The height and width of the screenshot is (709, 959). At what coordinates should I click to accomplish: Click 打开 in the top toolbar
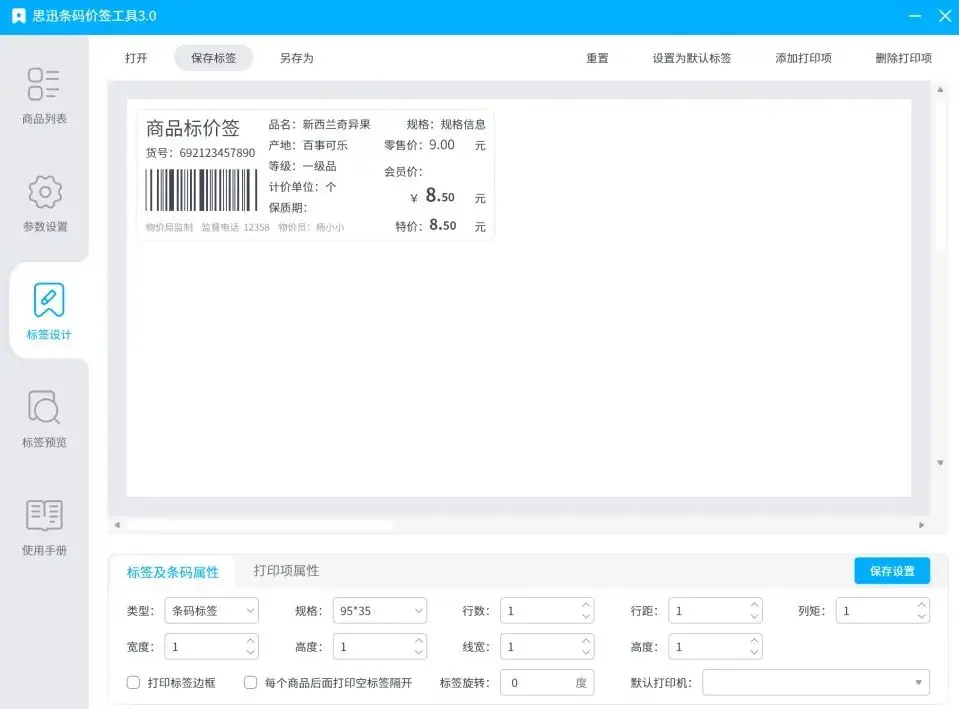pyautogui.click(x=136, y=58)
